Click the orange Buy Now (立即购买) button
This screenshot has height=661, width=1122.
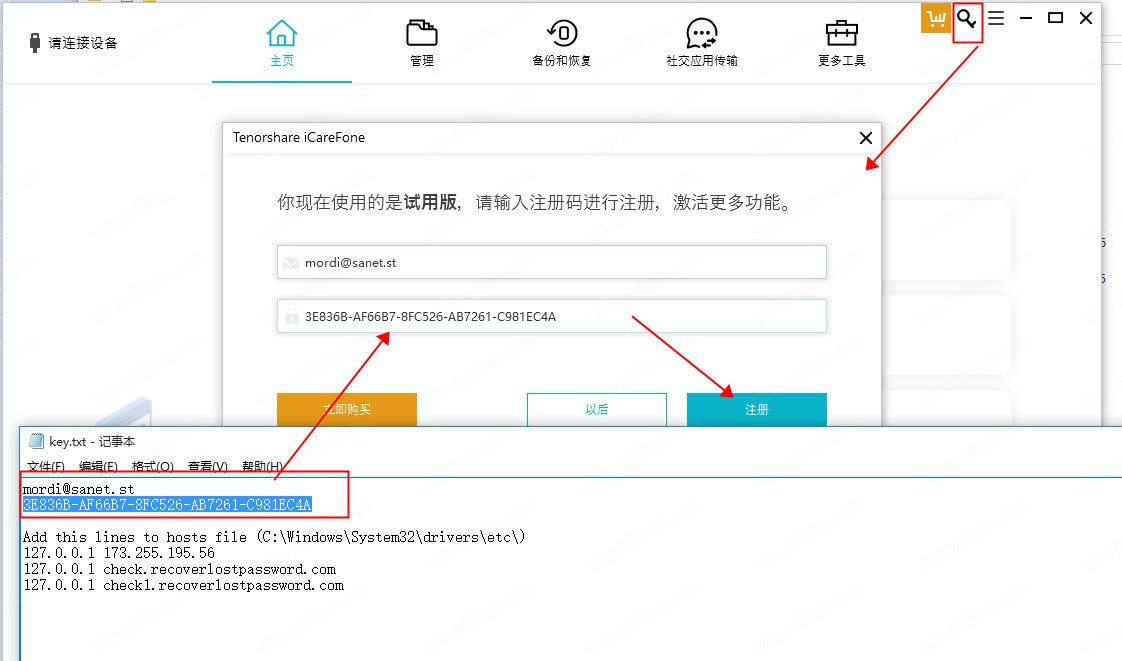click(x=347, y=409)
